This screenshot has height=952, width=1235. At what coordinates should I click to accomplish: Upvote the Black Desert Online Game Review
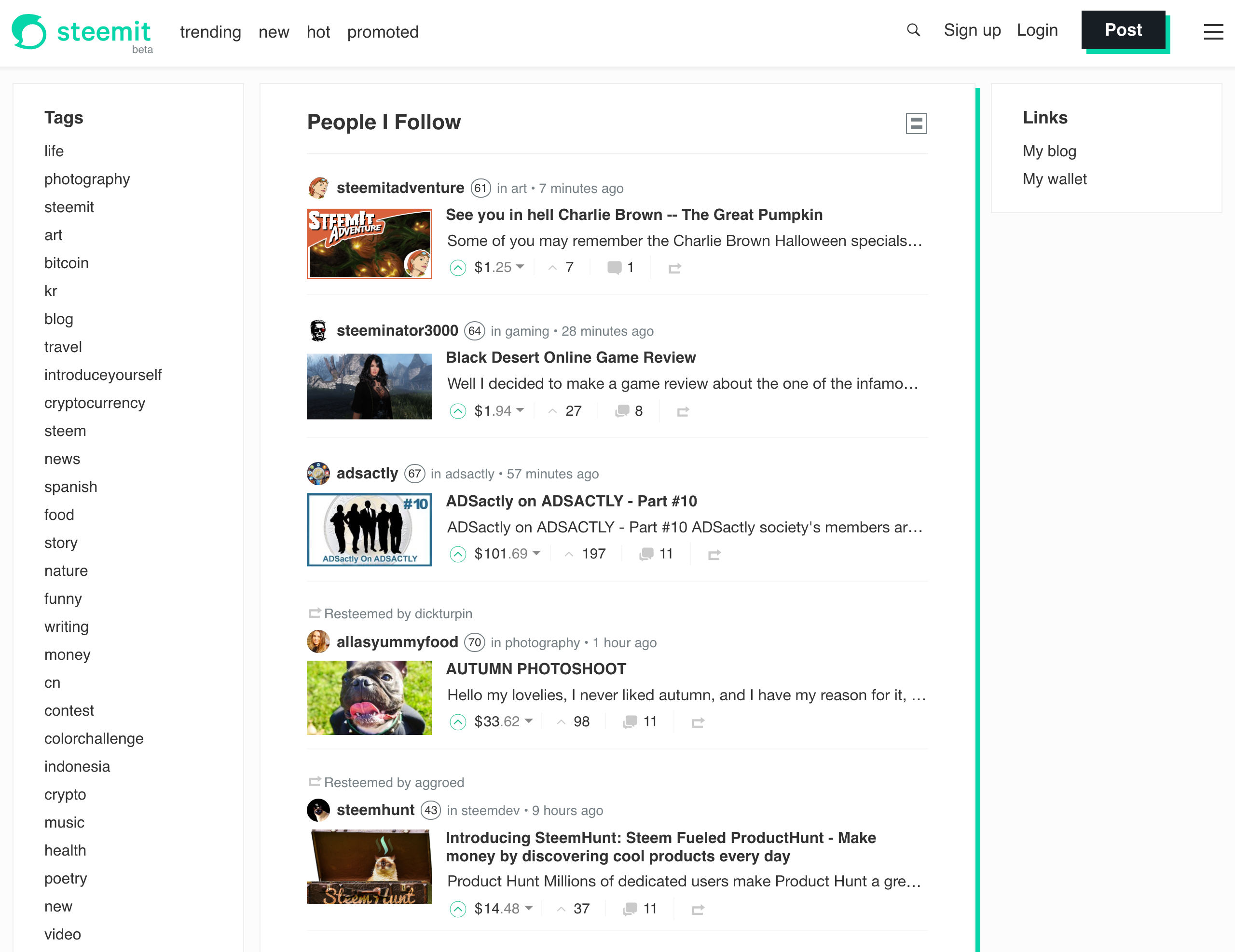pos(457,411)
